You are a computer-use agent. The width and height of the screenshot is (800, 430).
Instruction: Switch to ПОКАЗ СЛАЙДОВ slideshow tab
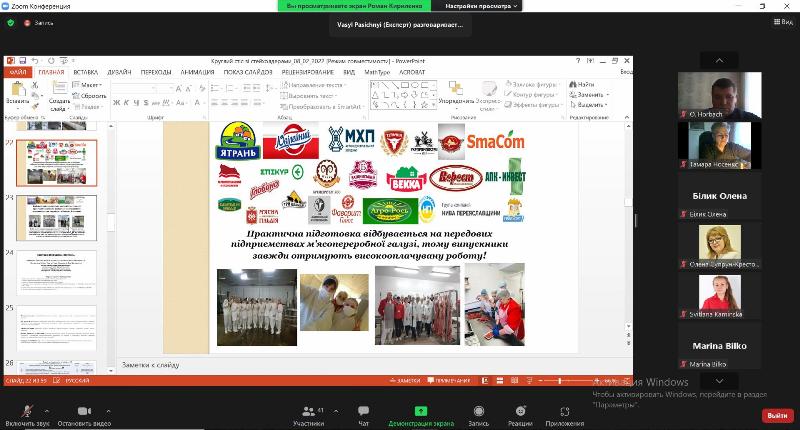coord(248,72)
